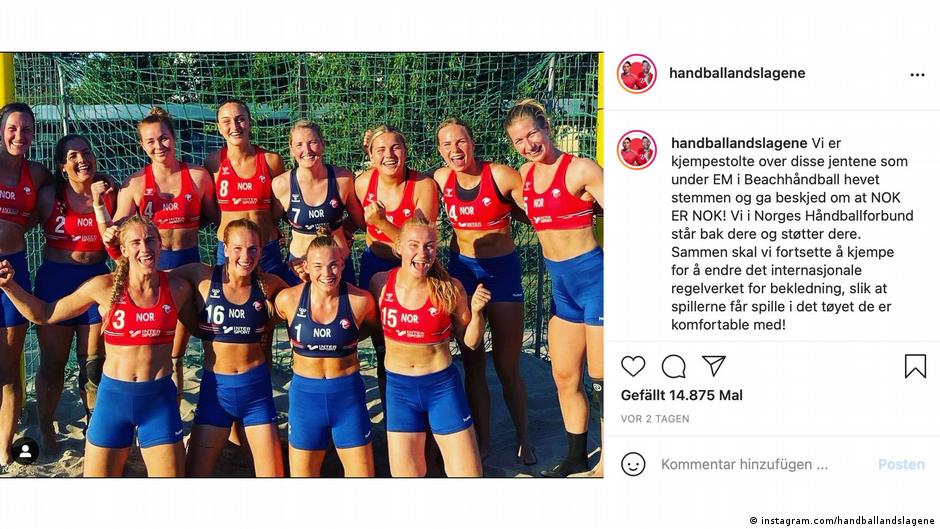
Task: Open emoji picker smiley icon
Action: tap(633, 464)
